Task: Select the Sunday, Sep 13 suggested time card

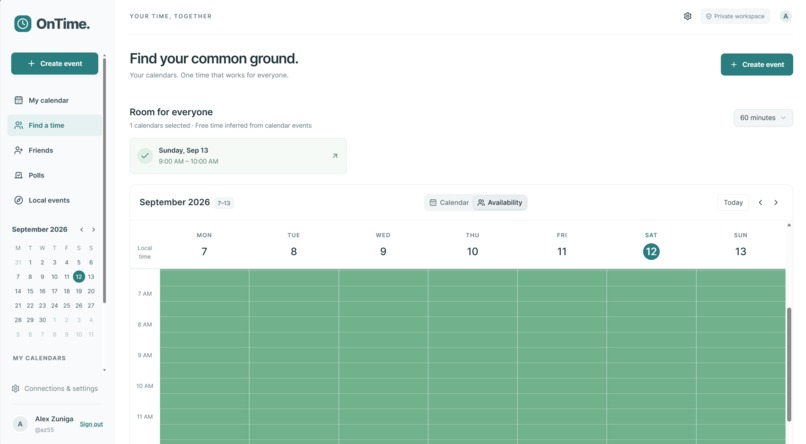Action: coord(238,156)
